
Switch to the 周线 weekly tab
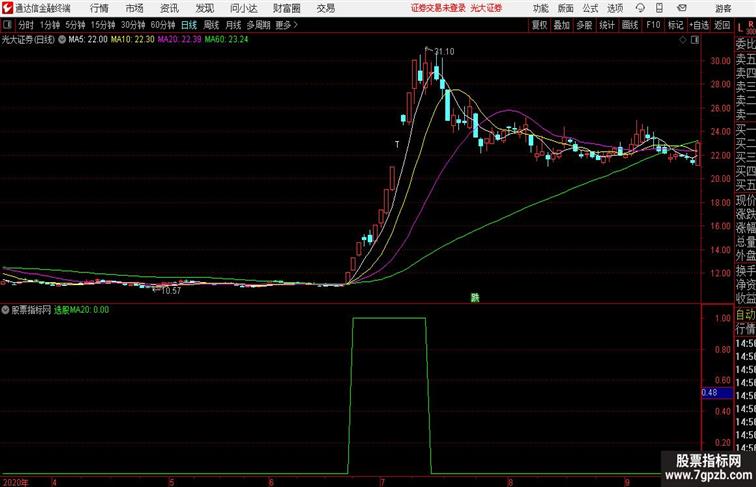[211, 25]
